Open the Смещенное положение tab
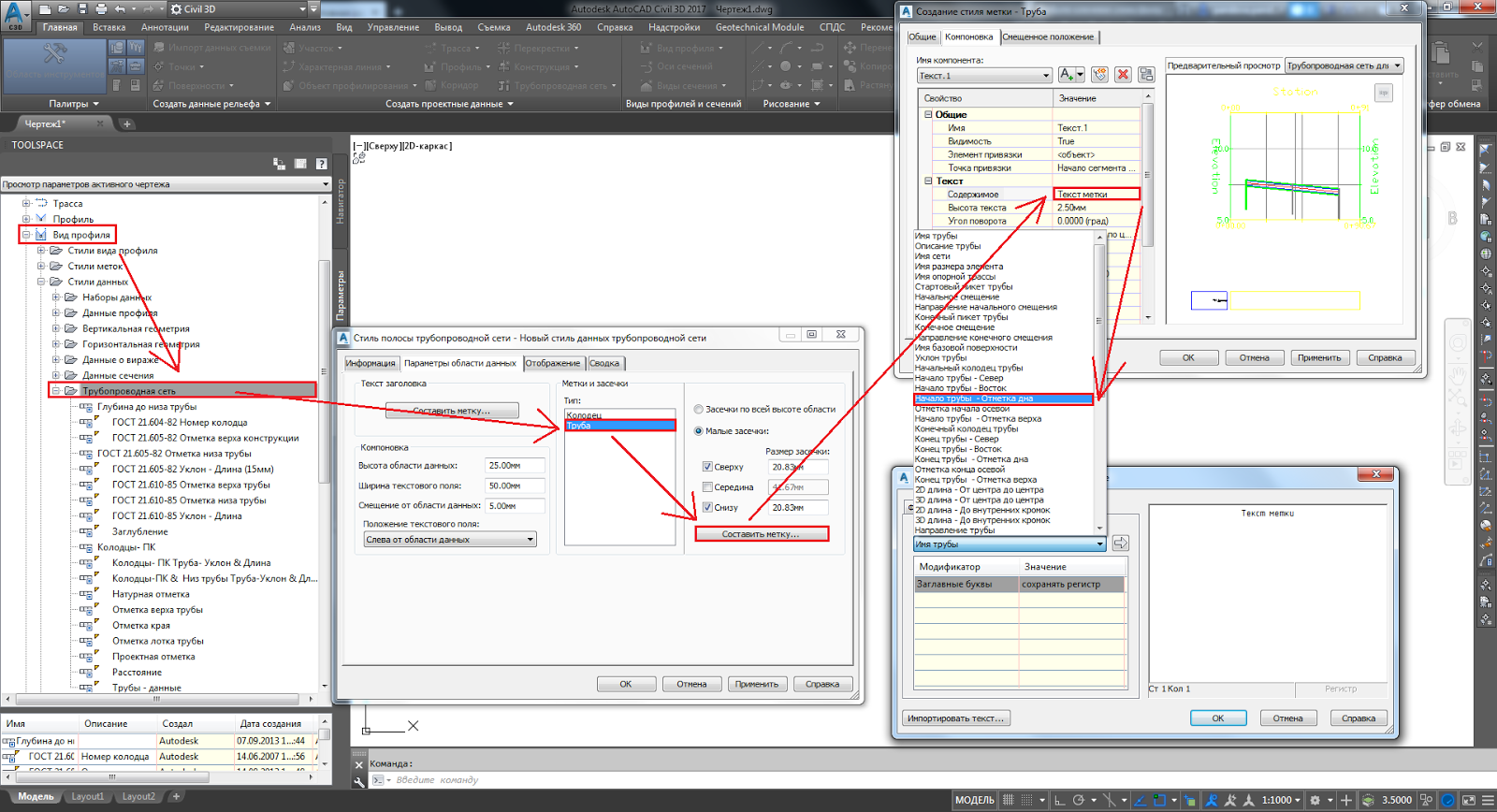The width and height of the screenshot is (1497, 812). tap(1048, 36)
